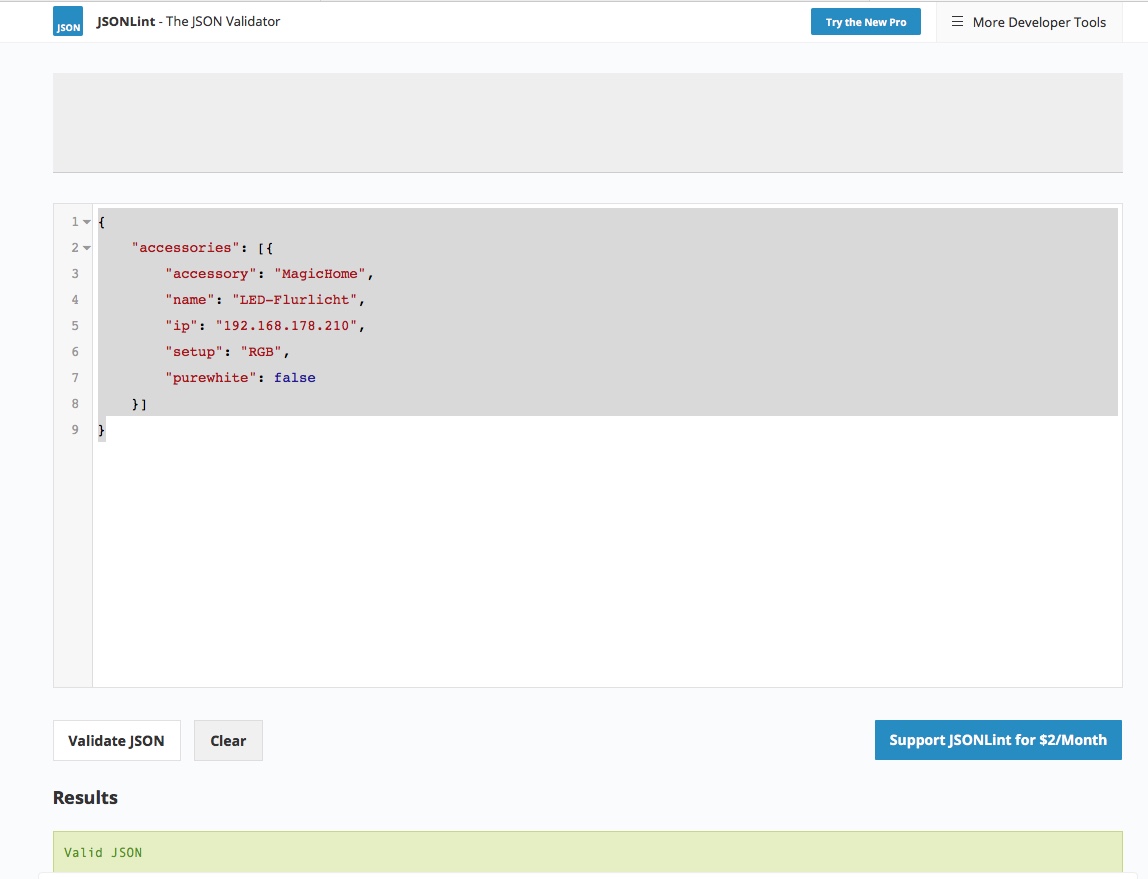The image size is (1148, 879).
Task: Click the "RGB" setup value
Action: (x=262, y=352)
